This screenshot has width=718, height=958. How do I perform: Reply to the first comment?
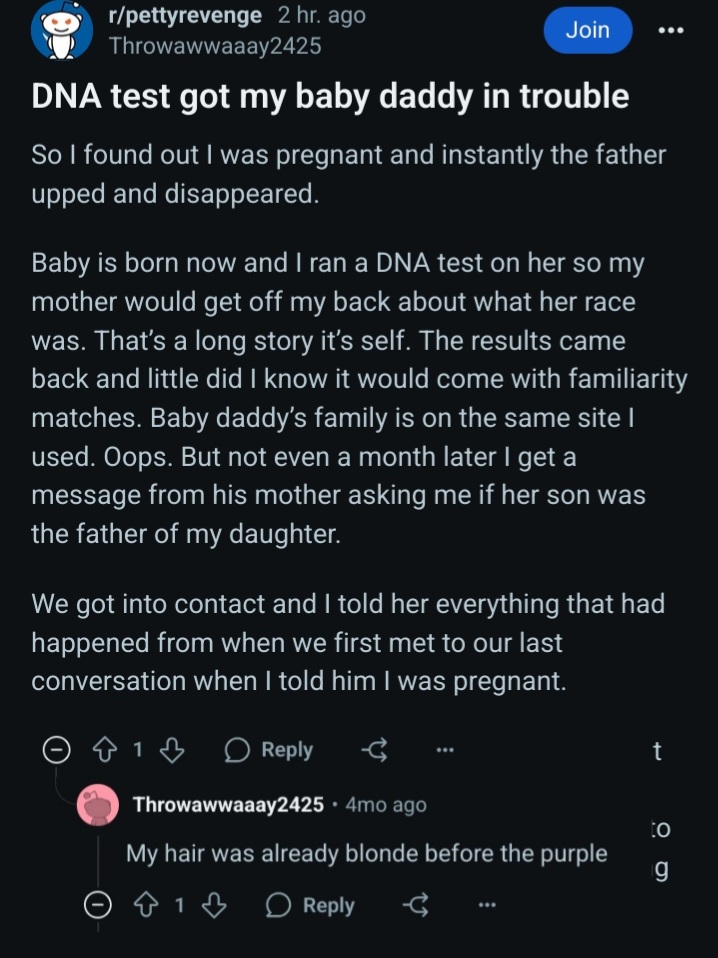click(x=269, y=750)
